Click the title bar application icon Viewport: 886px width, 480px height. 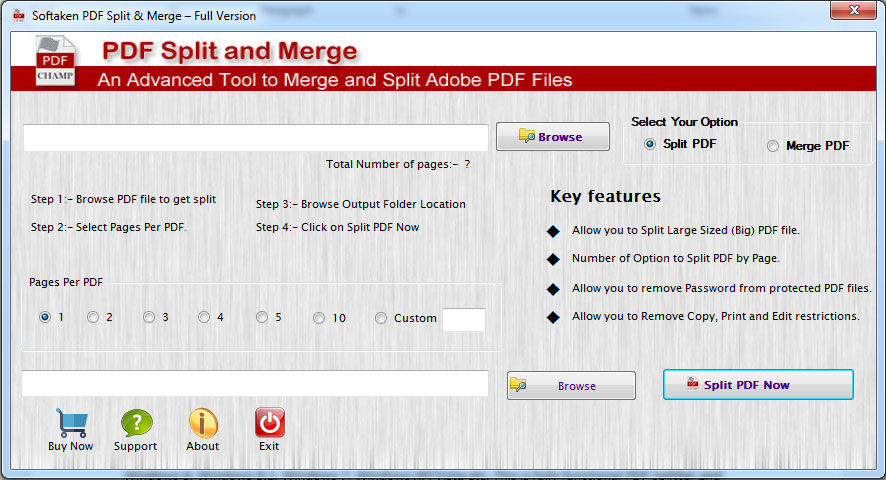[x=18, y=15]
